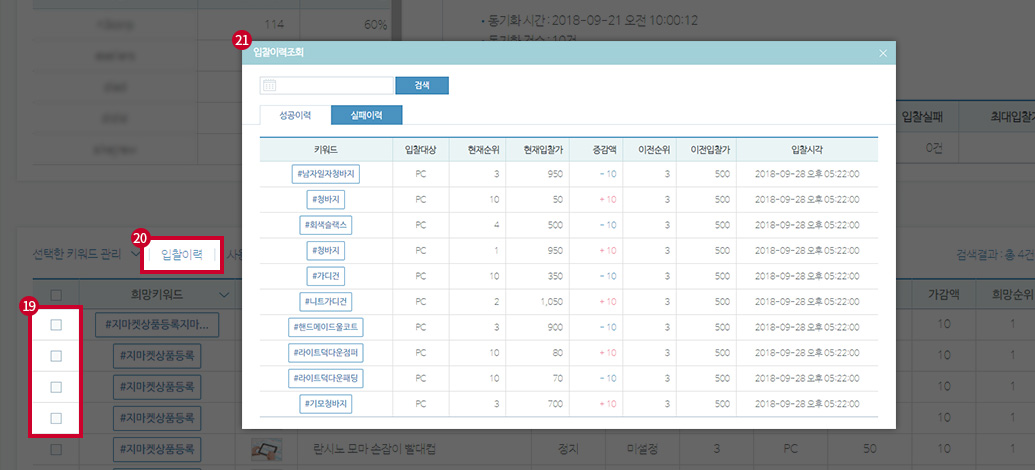
Task: Check the box for 란시노 모마 row
Action: pos(56,450)
